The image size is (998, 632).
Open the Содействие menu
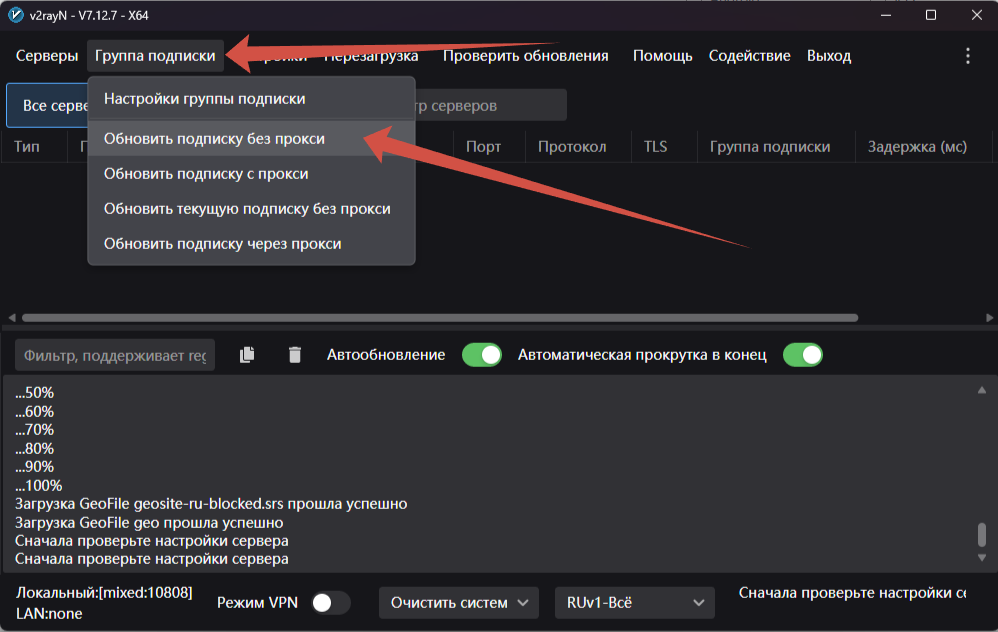(x=750, y=56)
